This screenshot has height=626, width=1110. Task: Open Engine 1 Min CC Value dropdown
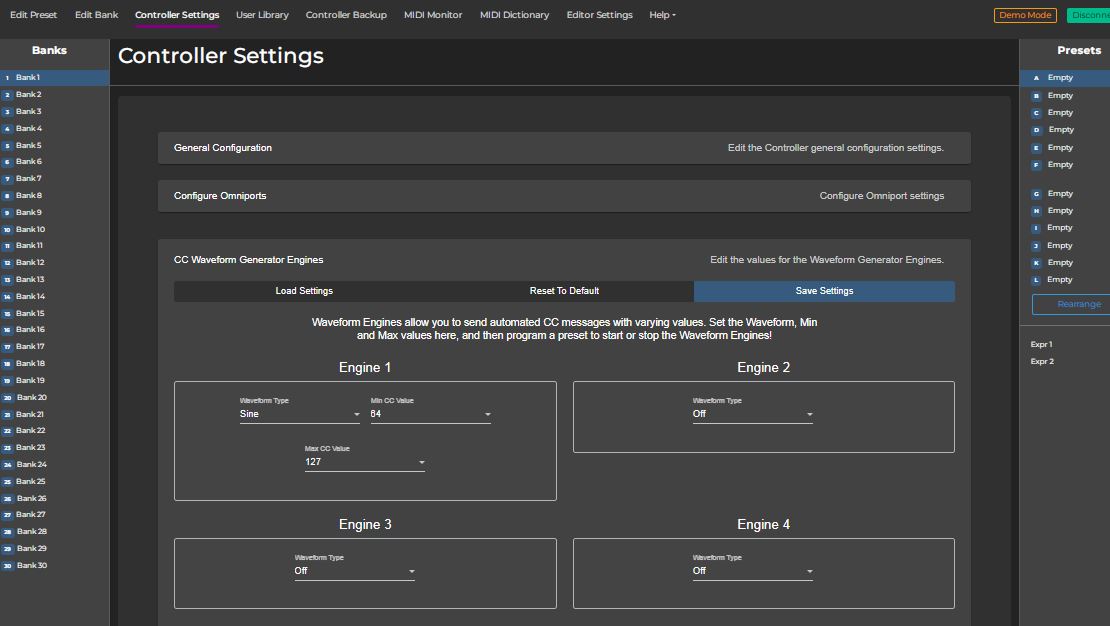coord(430,414)
